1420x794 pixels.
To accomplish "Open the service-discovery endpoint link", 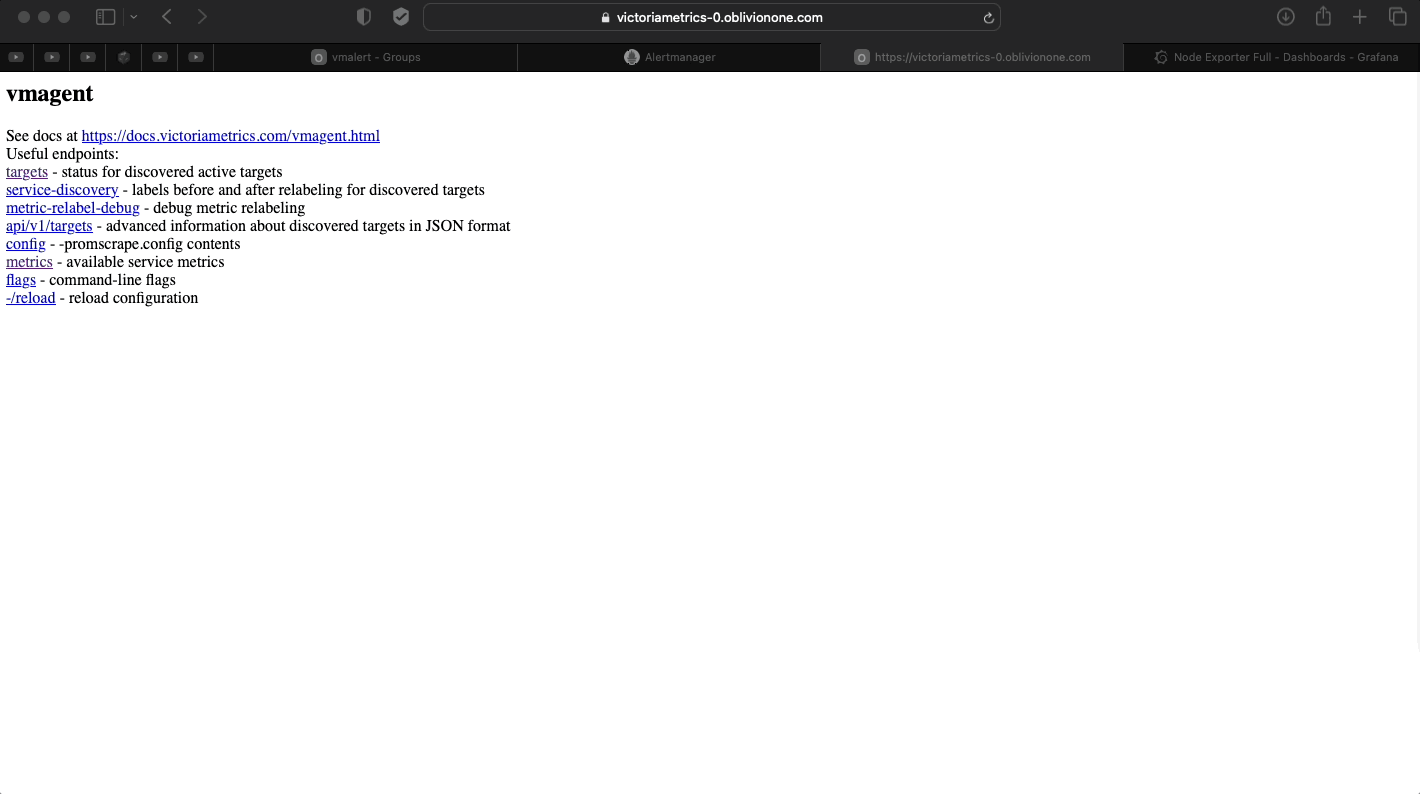I will (x=62, y=190).
